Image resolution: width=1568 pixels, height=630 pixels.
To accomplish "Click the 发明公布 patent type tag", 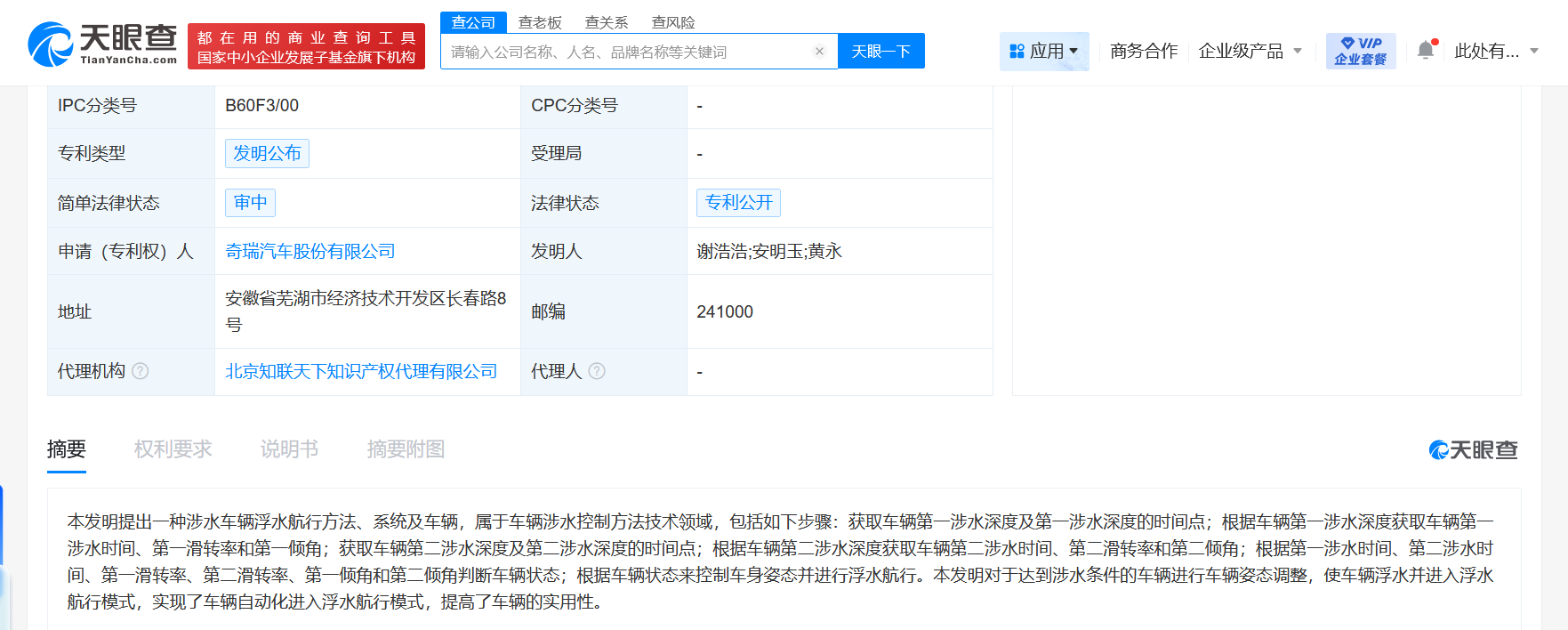I will click(x=267, y=153).
